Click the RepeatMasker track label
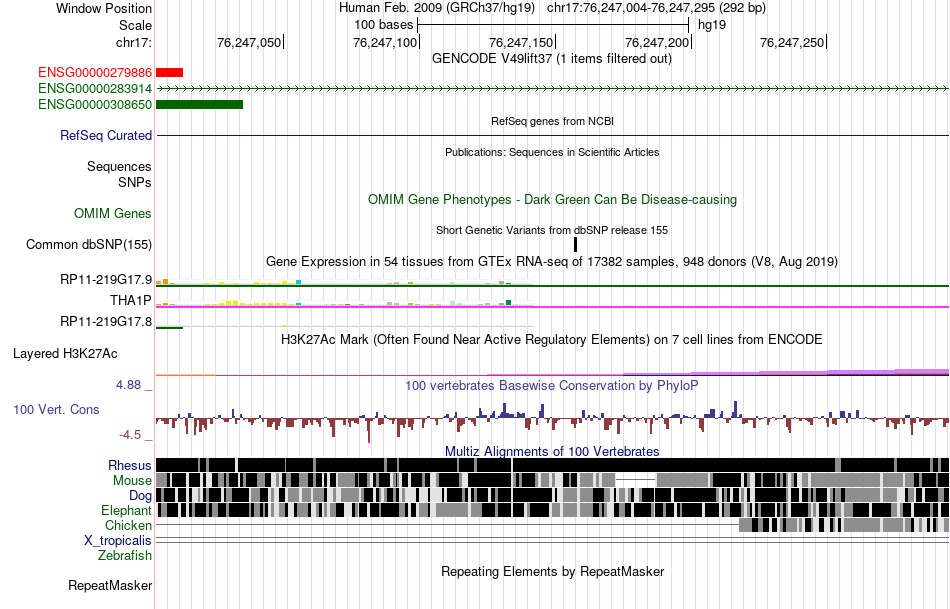Image resolution: width=950 pixels, height=609 pixels. pos(110,586)
